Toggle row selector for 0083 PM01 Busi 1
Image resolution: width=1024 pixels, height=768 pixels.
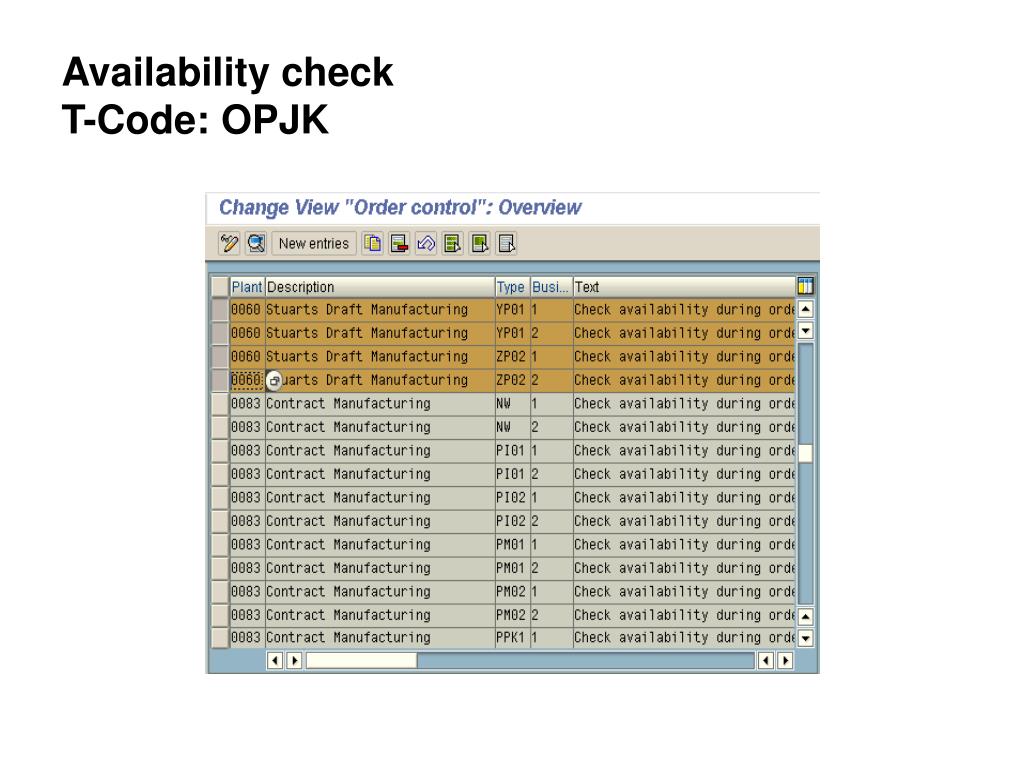point(219,545)
